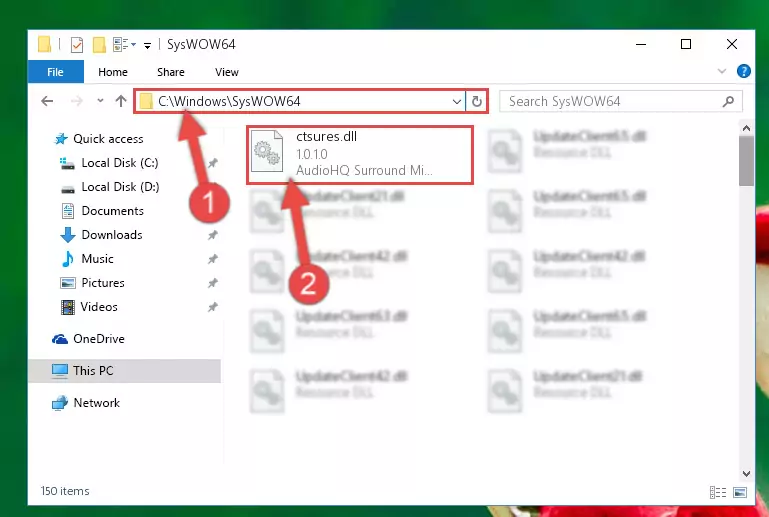
Task: Refresh the SysWOW64 folder
Action: pyautogui.click(x=477, y=102)
